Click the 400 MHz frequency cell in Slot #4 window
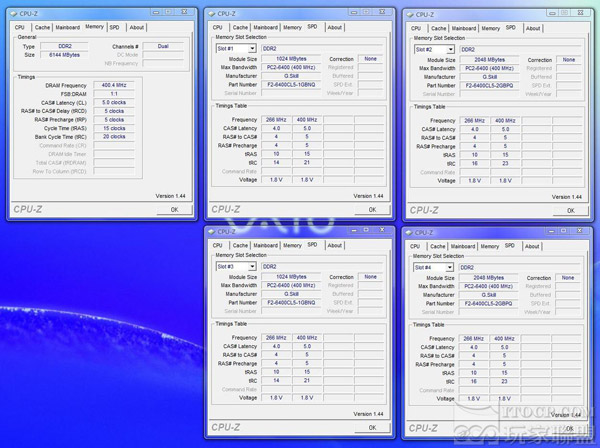600x448 pixels. pos(504,339)
